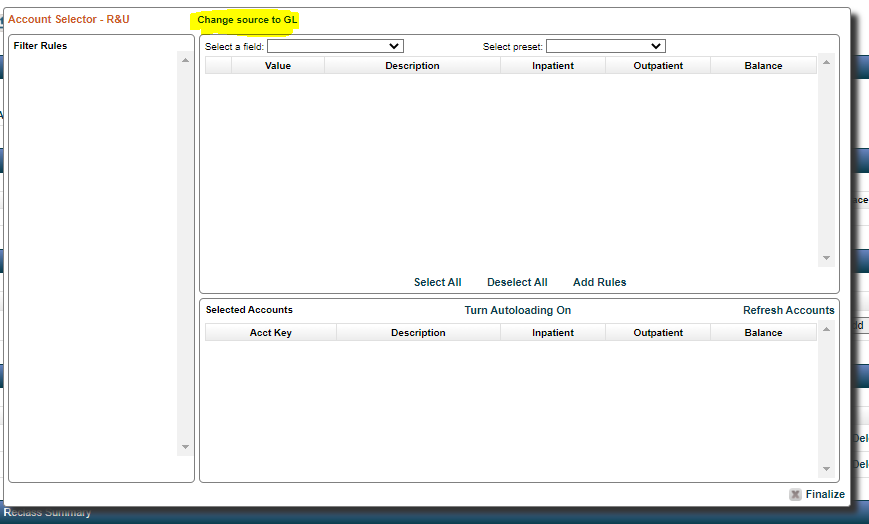Sort by Description header in field values table

point(412,65)
